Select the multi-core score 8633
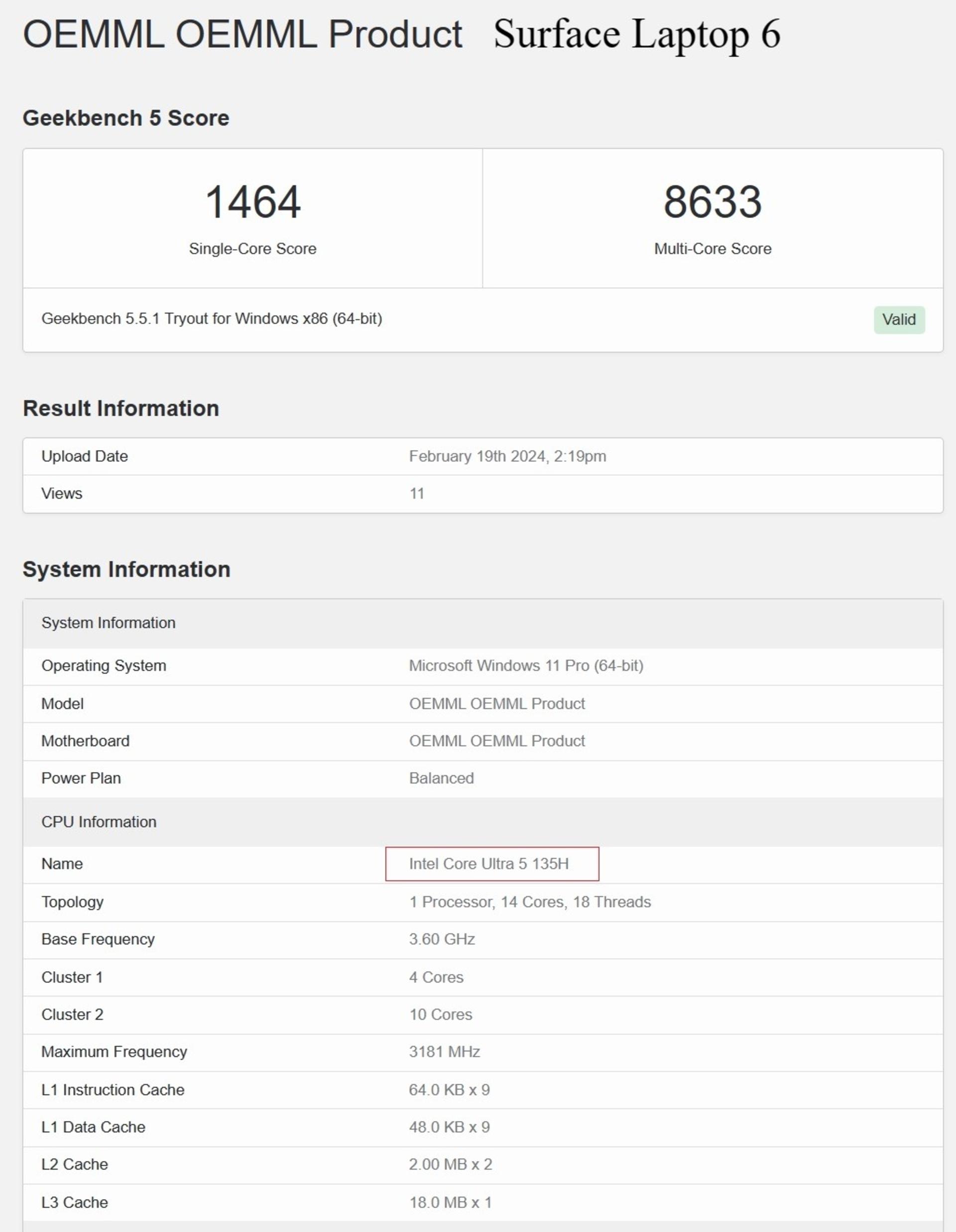Viewport: 956px width, 1232px height. pyautogui.click(x=713, y=202)
